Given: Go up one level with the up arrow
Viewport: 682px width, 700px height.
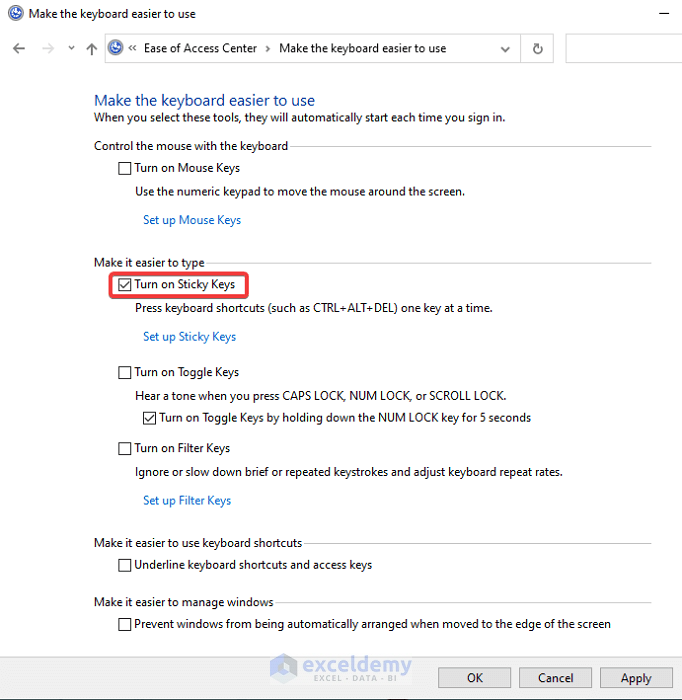Looking at the screenshot, I should 91,48.
